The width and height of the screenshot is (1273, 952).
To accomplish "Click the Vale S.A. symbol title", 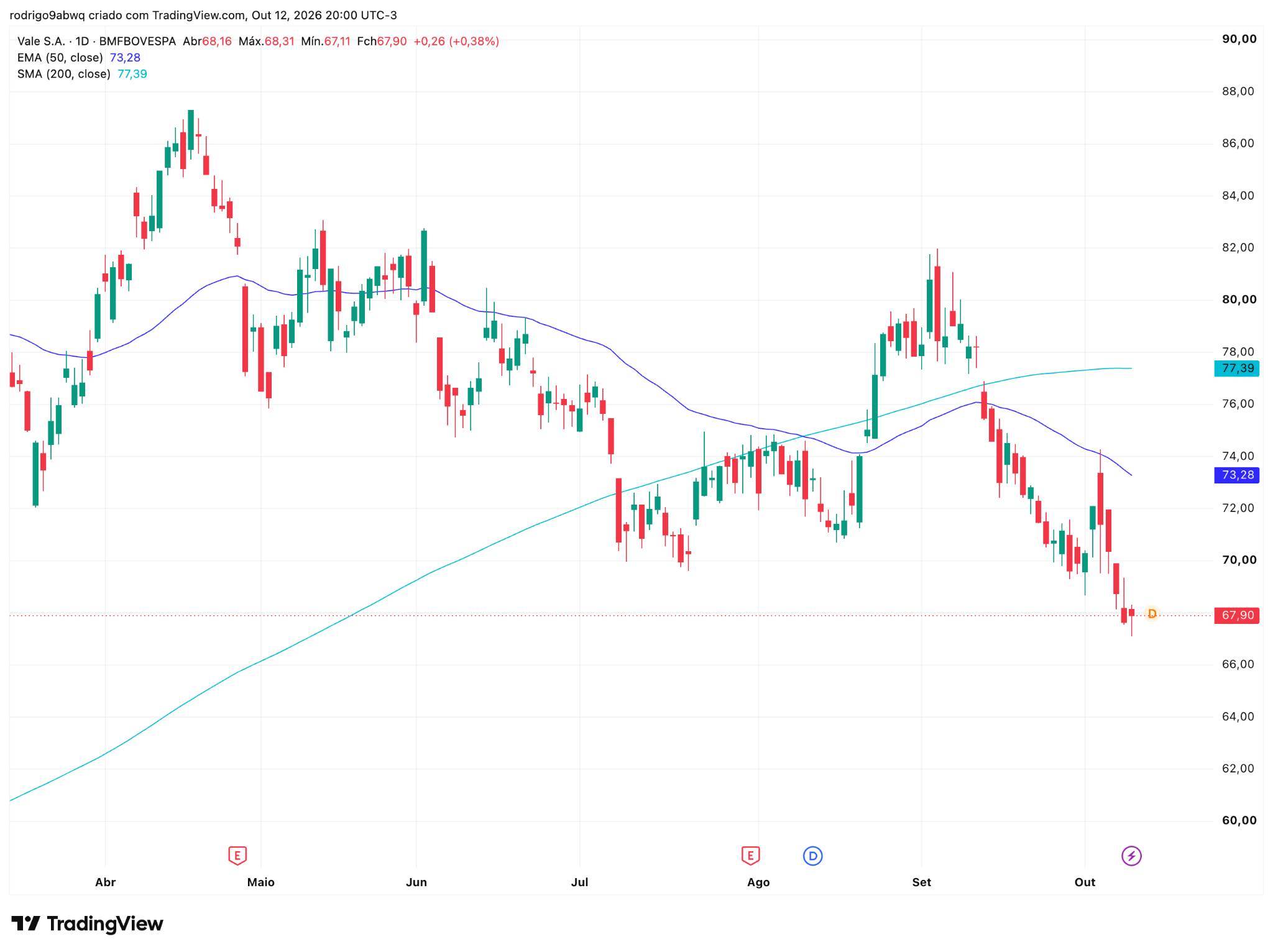I will click(x=41, y=42).
